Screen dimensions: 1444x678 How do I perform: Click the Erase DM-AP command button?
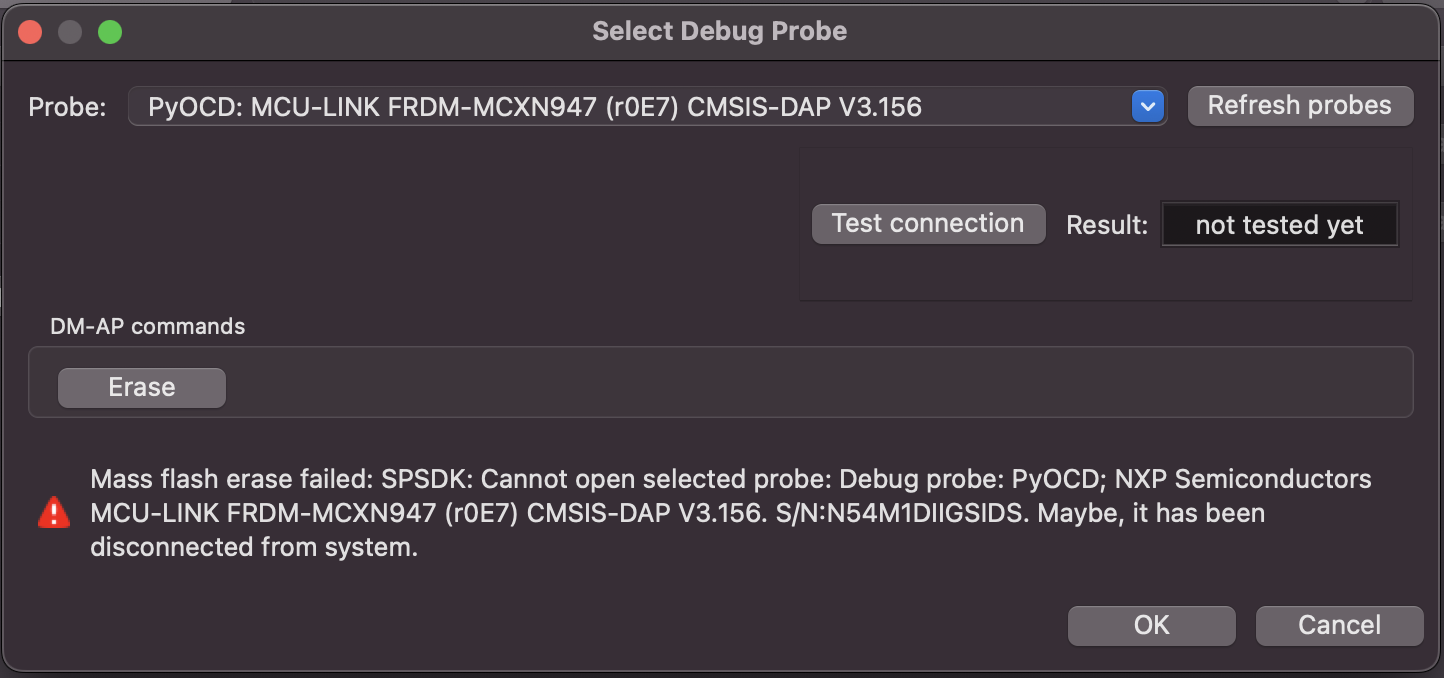(x=142, y=387)
